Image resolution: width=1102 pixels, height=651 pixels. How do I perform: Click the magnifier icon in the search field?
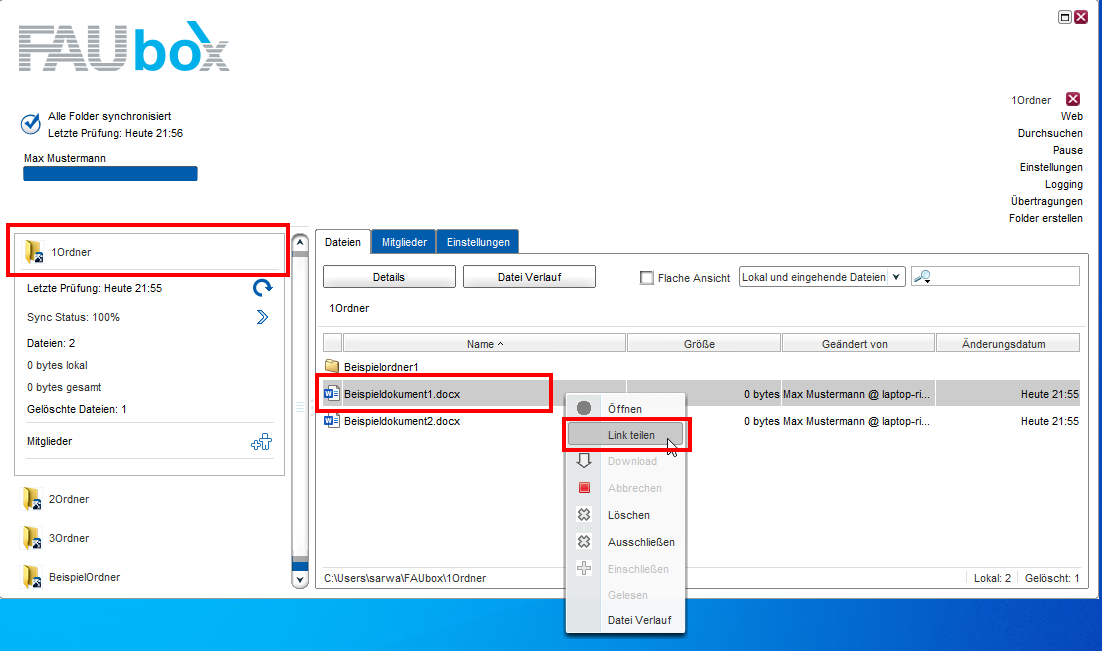pyautogui.click(x=922, y=277)
